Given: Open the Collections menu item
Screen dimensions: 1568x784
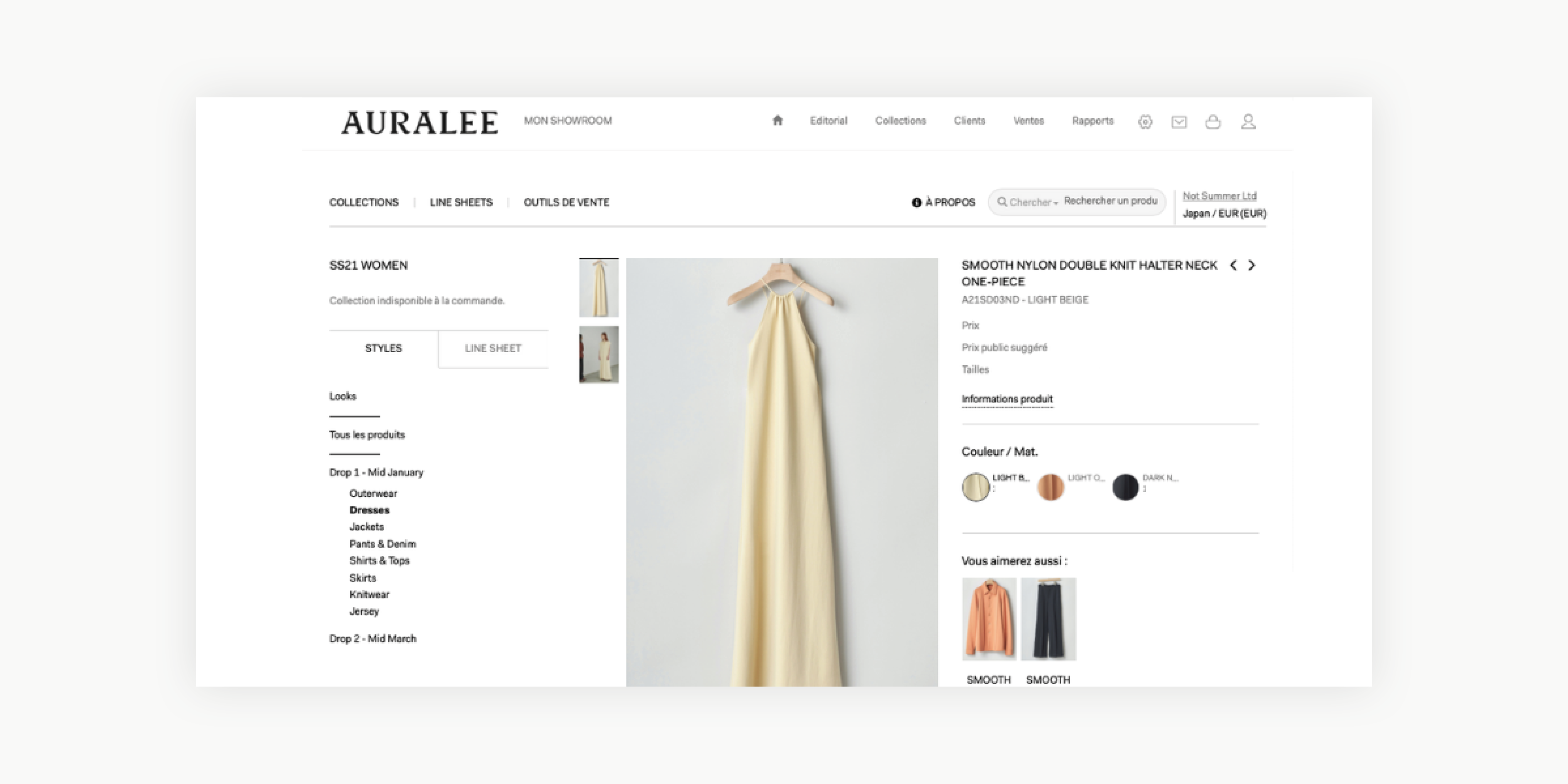Looking at the screenshot, I should click(x=900, y=120).
